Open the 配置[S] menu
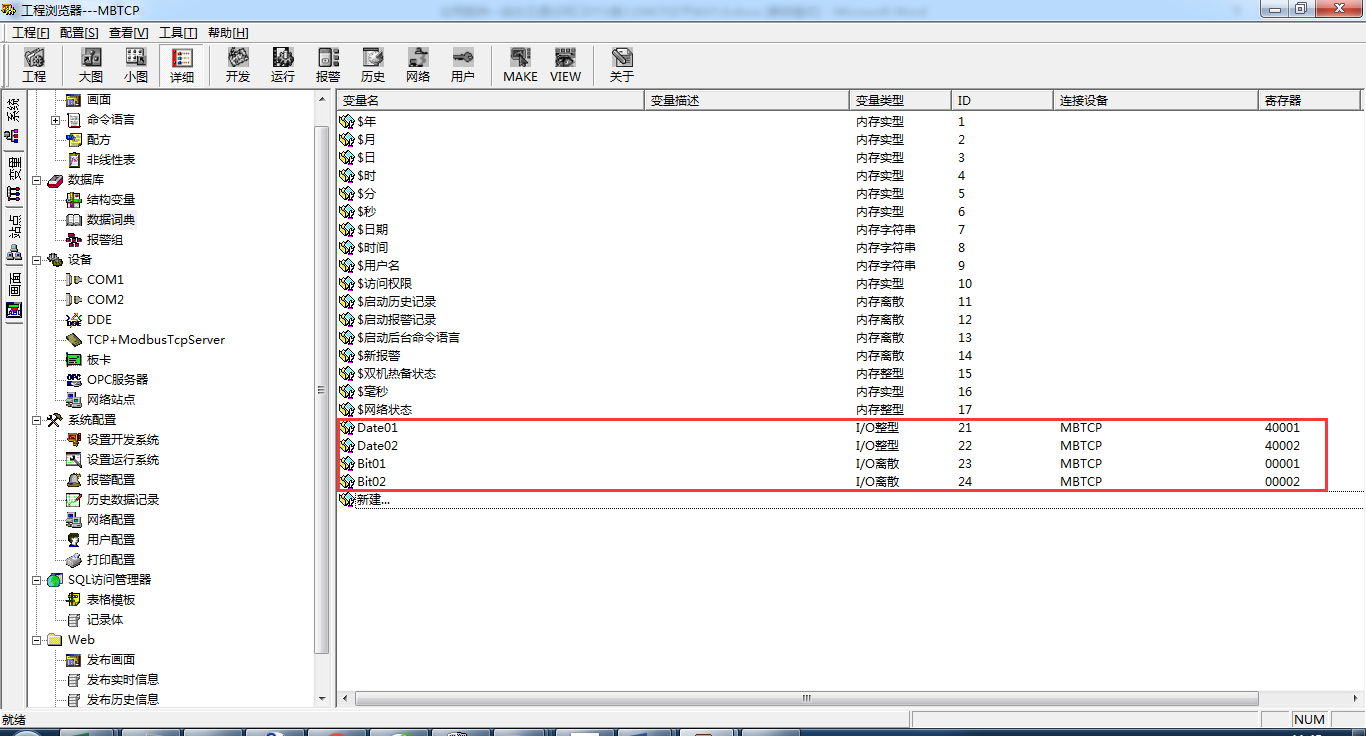This screenshot has height=736, width=1366. pyautogui.click(x=79, y=33)
